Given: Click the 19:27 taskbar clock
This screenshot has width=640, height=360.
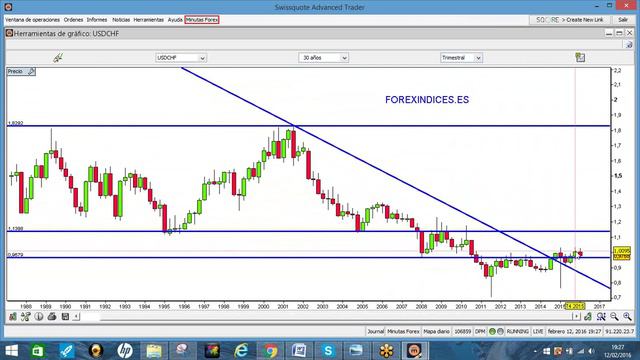Looking at the screenshot, I should (618, 347).
